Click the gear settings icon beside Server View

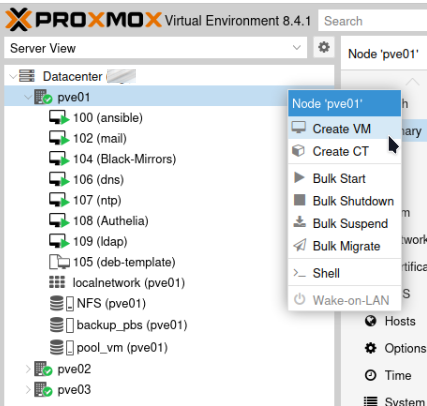(x=324, y=47)
